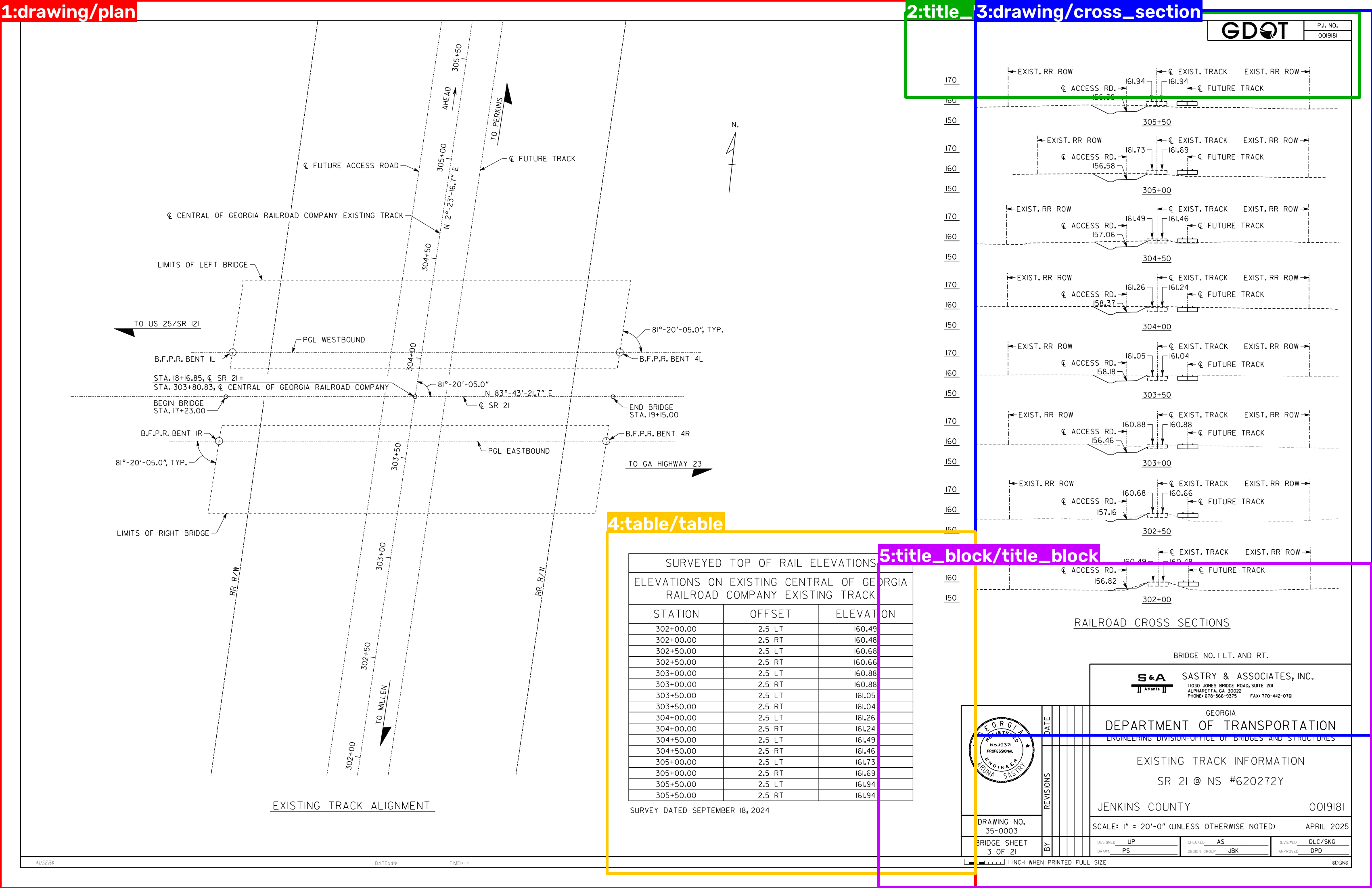The height and width of the screenshot is (888, 1372).
Task: Click 'BRIDGE SHEET 3 OF 21' box
Action: (1001, 847)
